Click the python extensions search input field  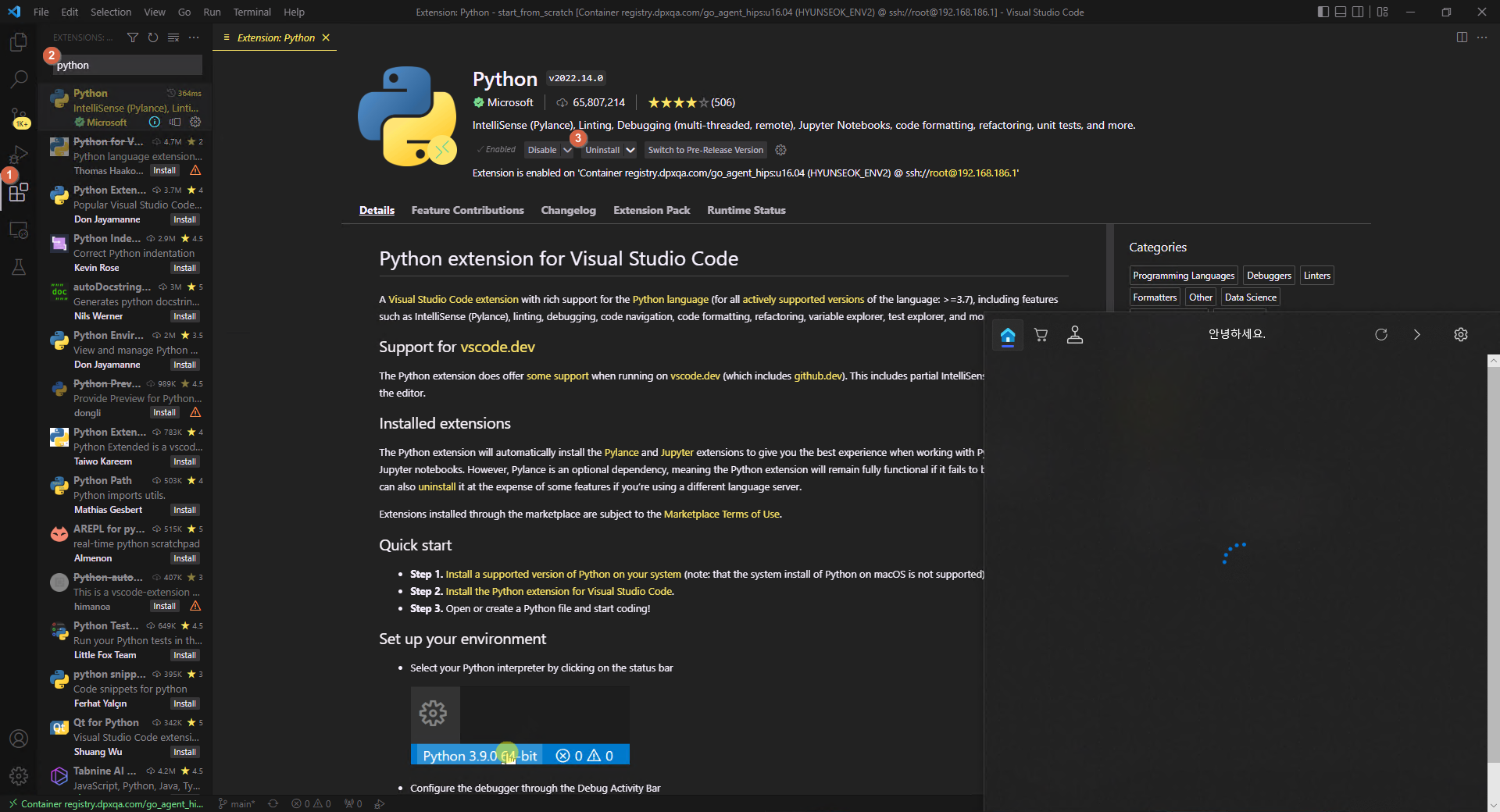point(128,65)
